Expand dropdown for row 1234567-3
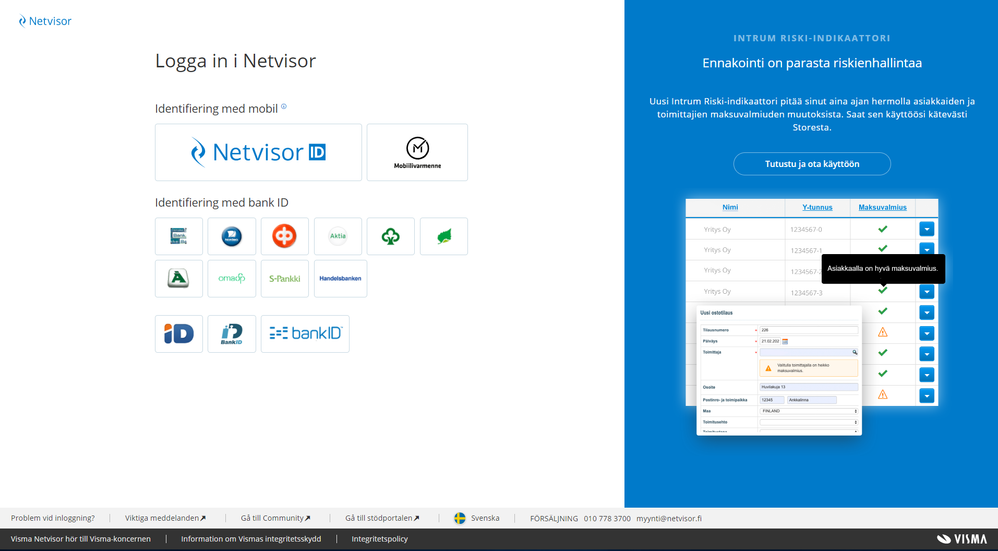The height and width of the screenshot is (551, 998). tap(927, 291)
